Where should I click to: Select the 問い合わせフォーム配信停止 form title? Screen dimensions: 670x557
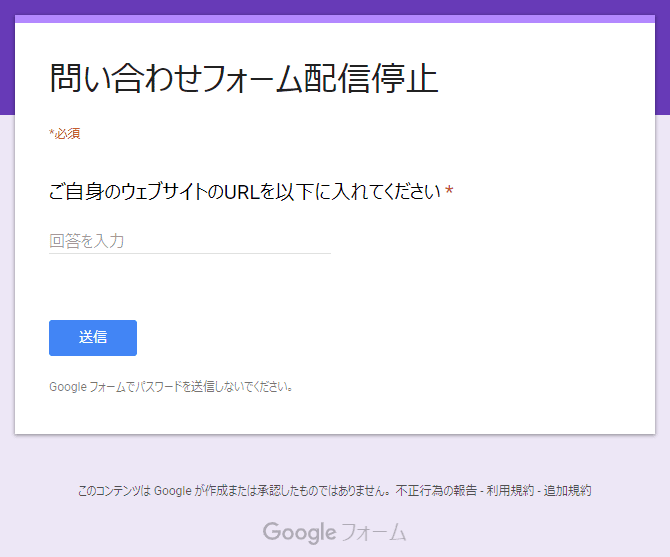click(x=244, y=78)
